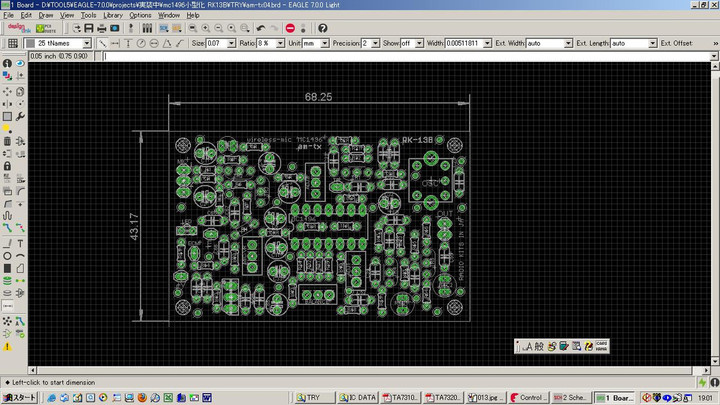Click the Save icon in the toolbar
The width and height of the screenshot is (720, 405).
coord(87,28)
